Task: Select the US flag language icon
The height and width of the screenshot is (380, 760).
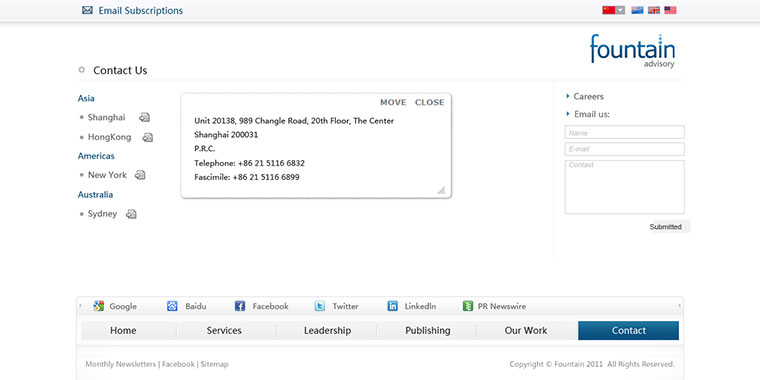Action: (670, 10)
